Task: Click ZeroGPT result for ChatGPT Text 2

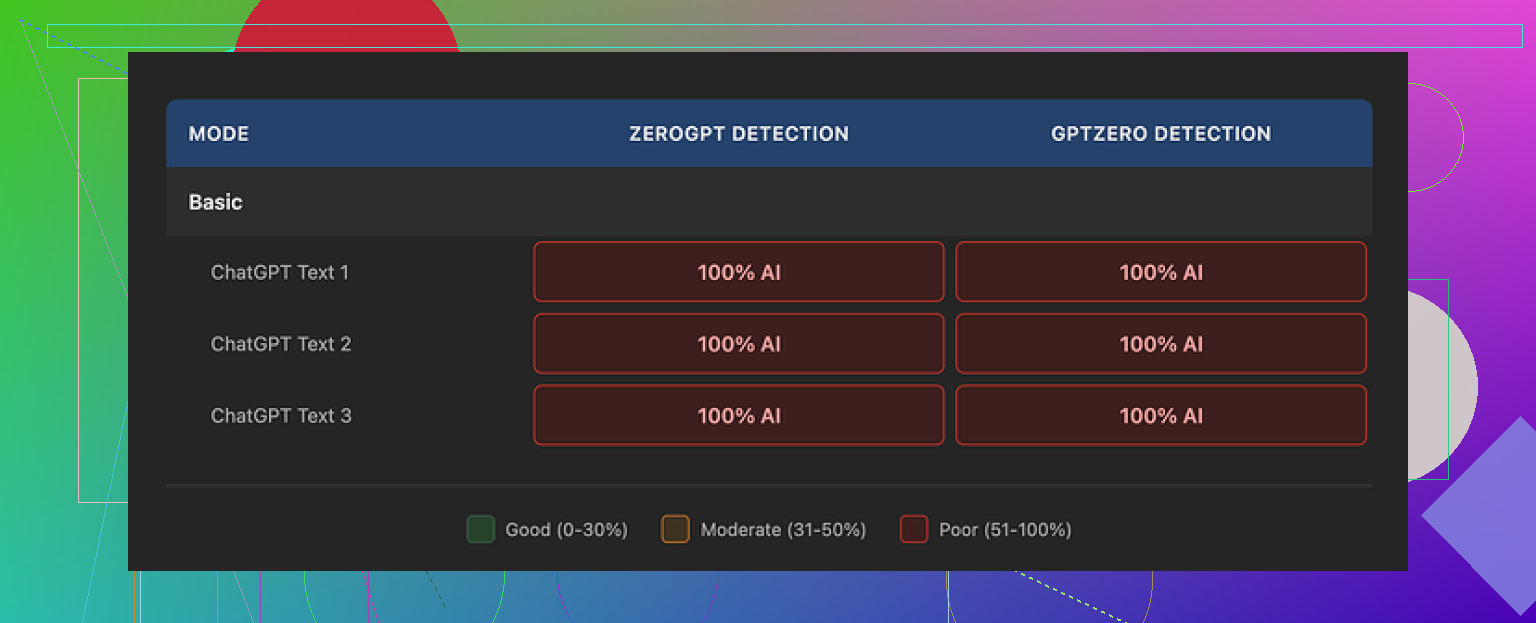Action: coord(739,344)
